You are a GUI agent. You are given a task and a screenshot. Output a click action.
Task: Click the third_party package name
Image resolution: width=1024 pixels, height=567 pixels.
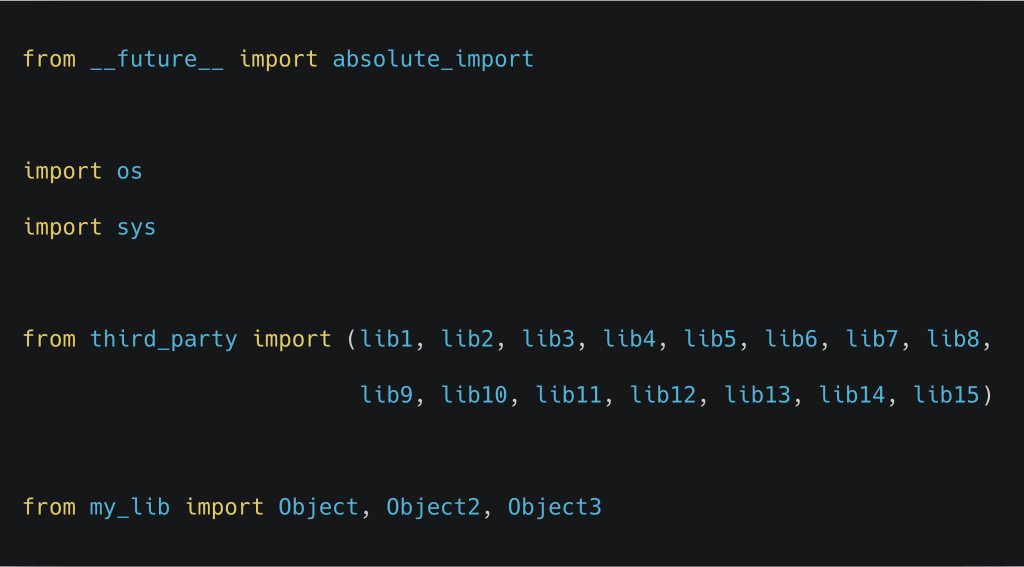[x=164, y=339]
